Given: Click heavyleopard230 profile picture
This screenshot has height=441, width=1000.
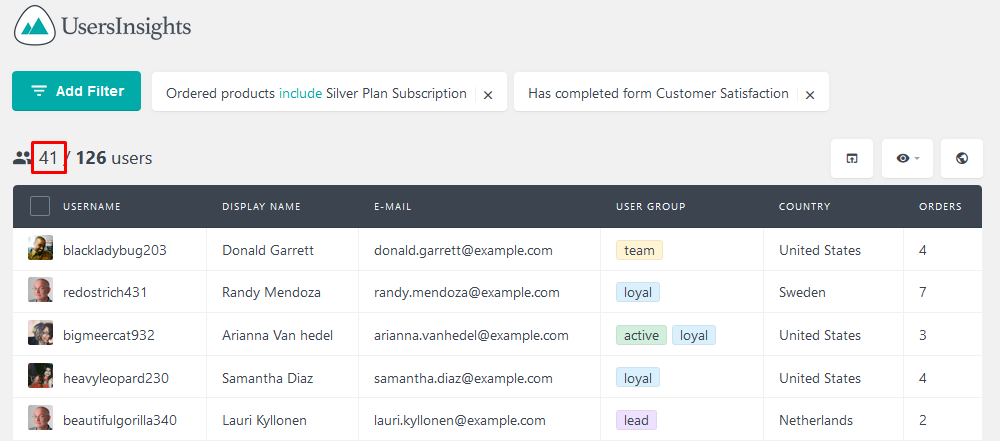Looking at the screenshot, I should (40, 375).
